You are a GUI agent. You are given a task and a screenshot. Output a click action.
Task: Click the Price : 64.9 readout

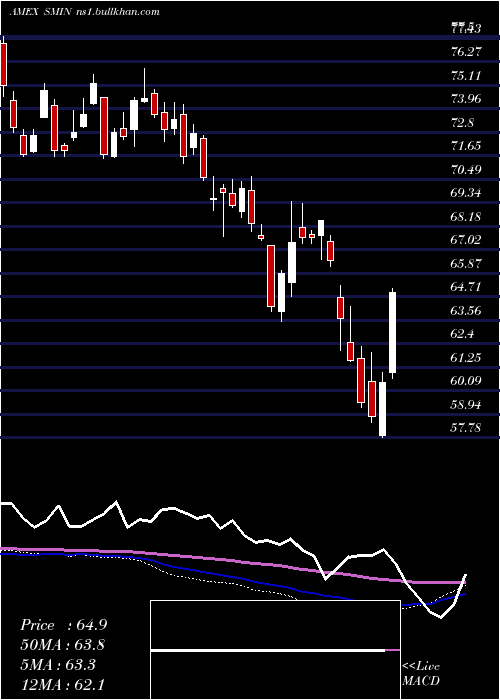(x=63, y=625)
